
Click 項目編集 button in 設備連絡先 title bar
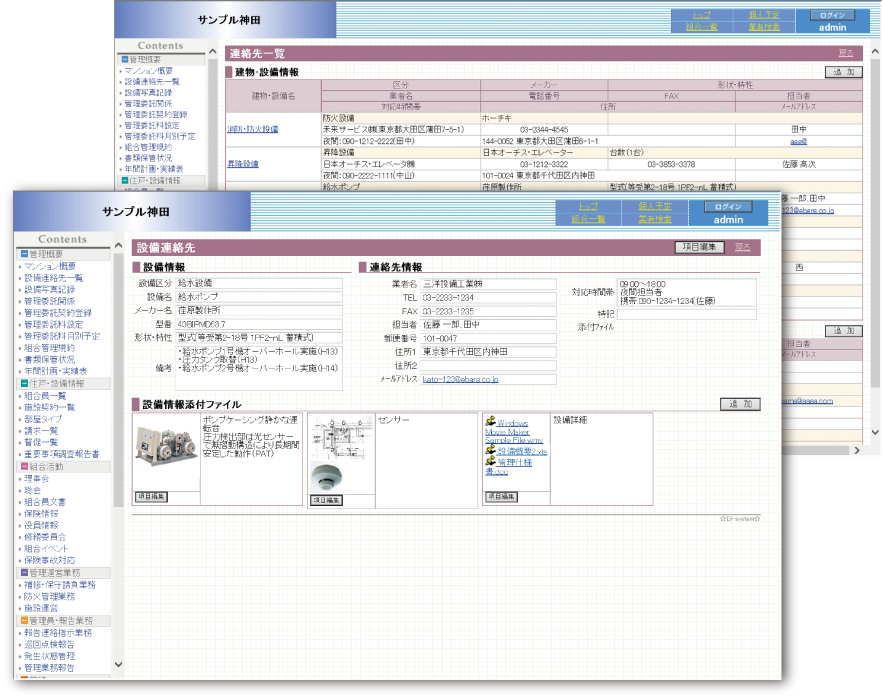tap(699, 247)
